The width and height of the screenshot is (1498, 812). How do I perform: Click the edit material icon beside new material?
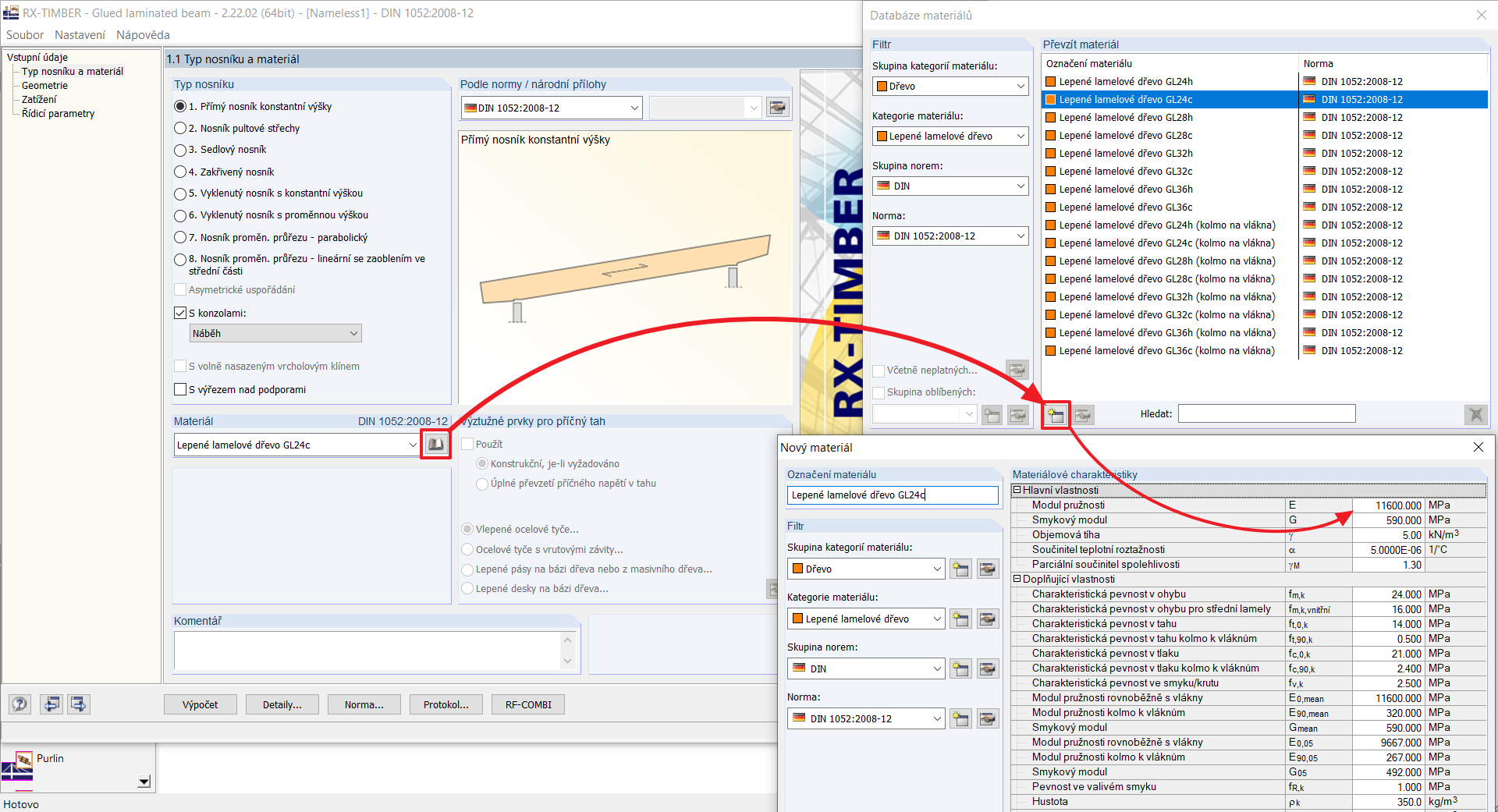1084,415
